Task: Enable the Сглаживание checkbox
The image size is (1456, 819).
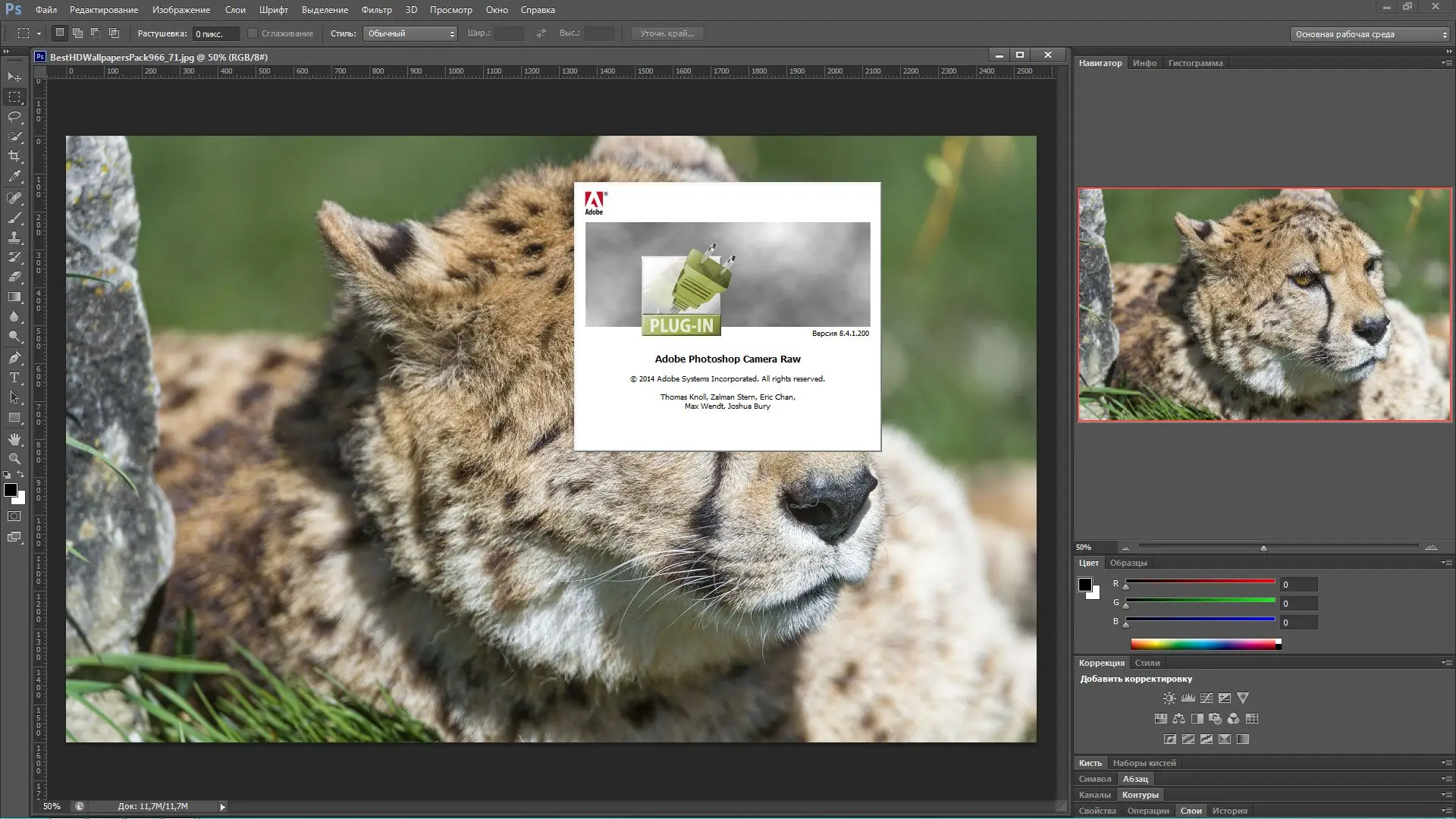Action: tap(253, 33)
